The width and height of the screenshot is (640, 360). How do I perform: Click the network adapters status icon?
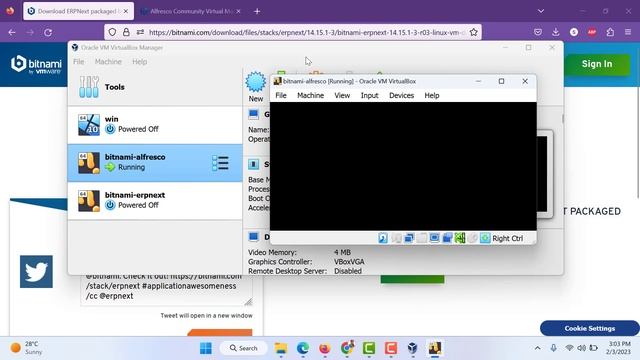409,238
